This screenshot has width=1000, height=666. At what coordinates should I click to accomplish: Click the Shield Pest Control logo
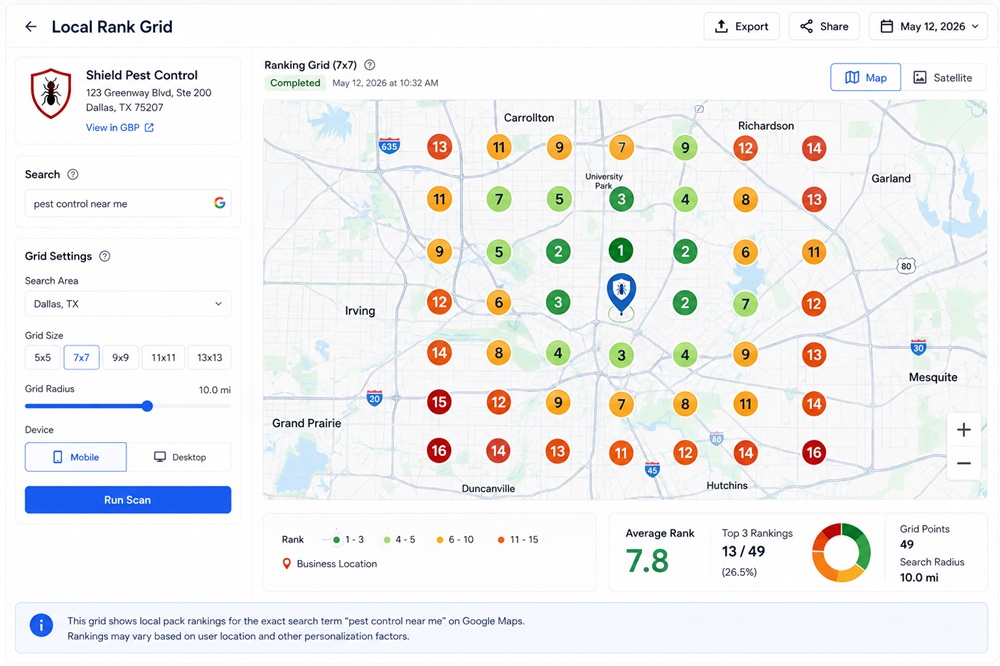(x=51, y=94)
